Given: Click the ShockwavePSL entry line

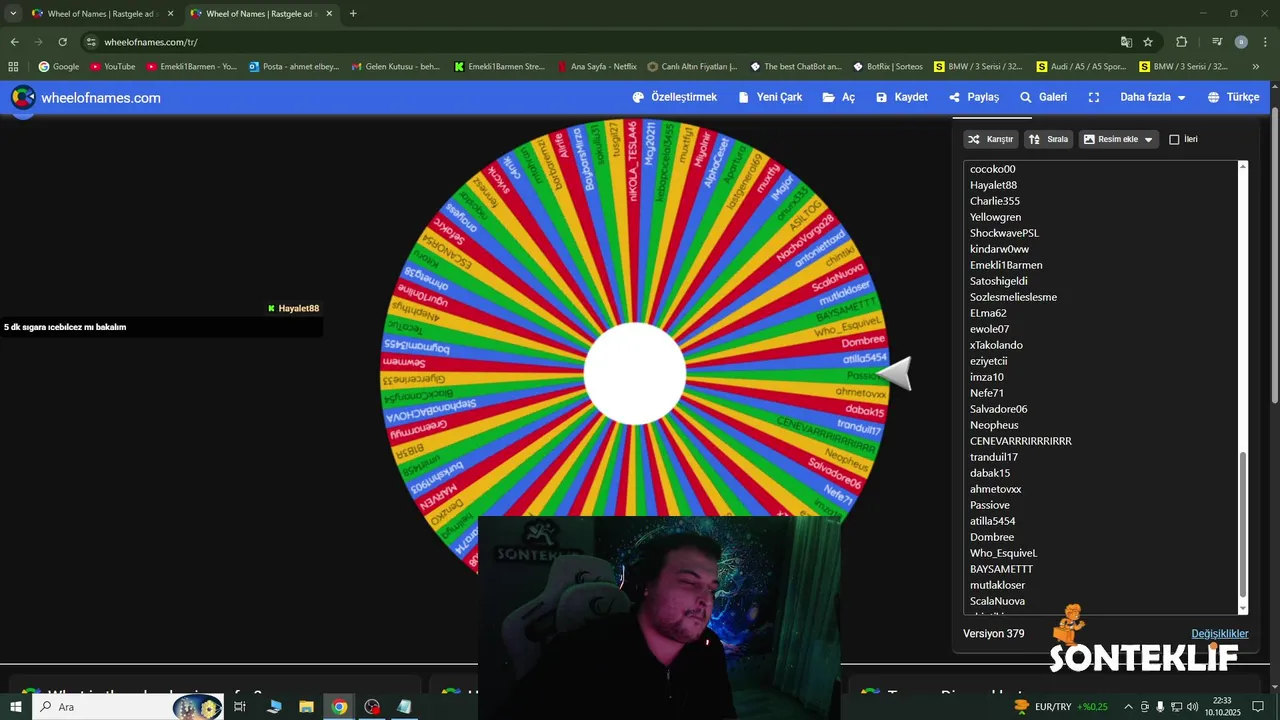Looking at the screenshot, I should point(1004,233).
